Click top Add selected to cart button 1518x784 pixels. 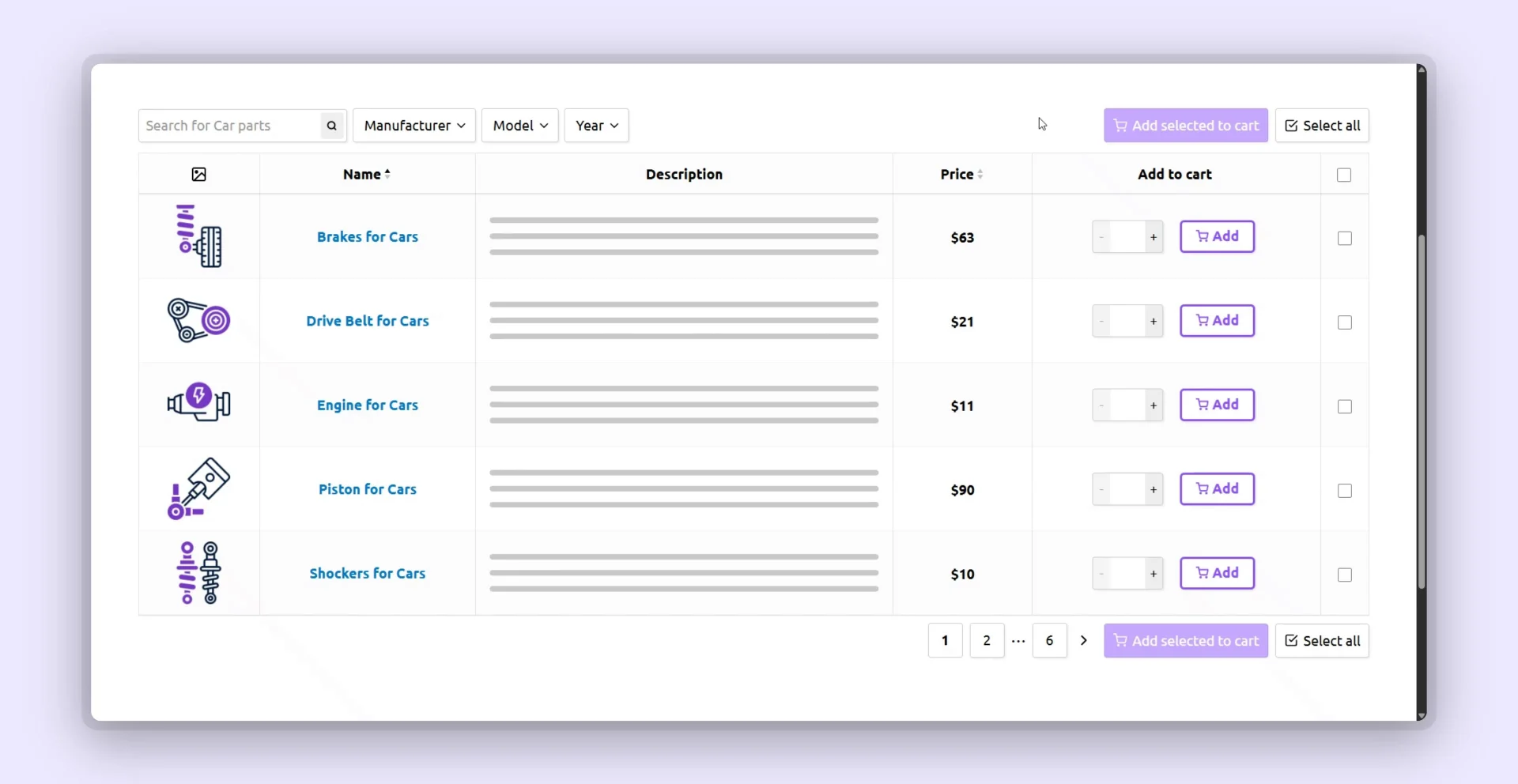(1186, 126)
